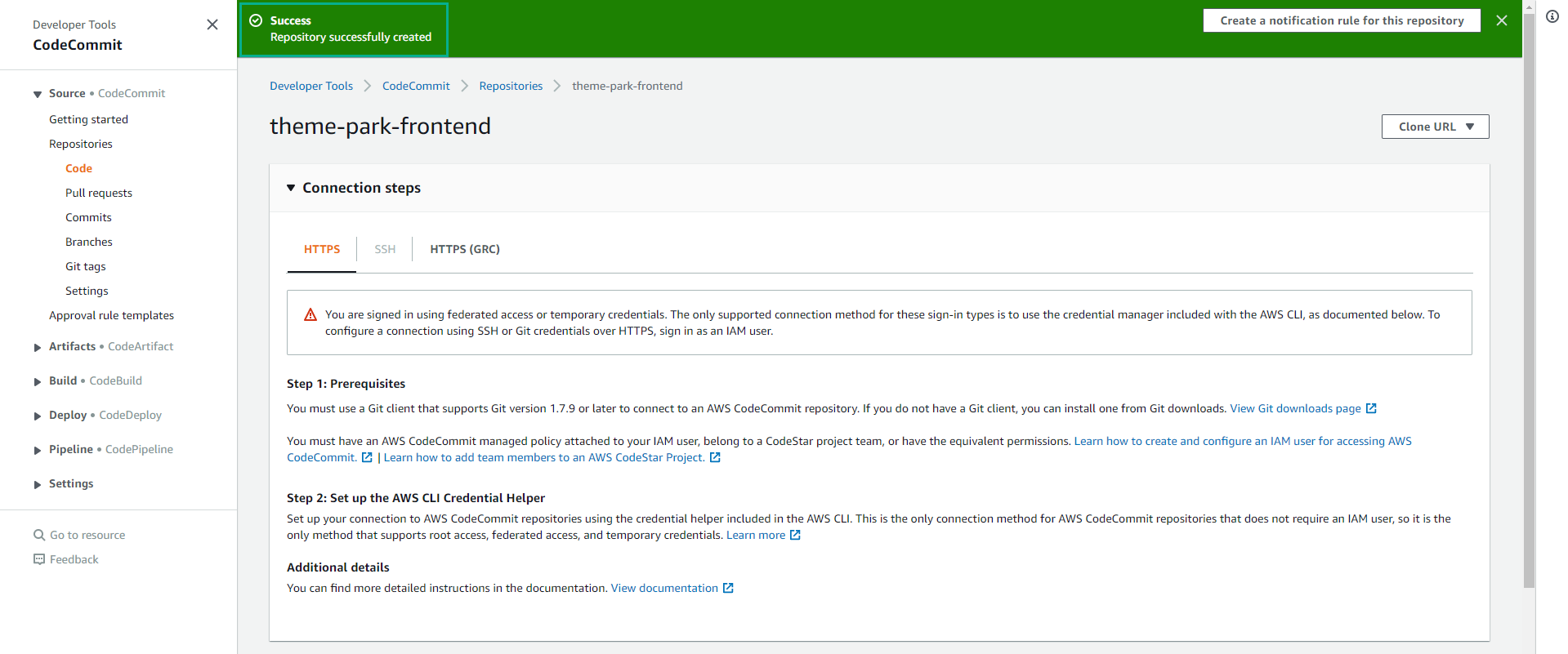Viewport: 1568px width, 654px height.
Task: Expand the Settings section in sidebar
Action: (x=38, y=484)
